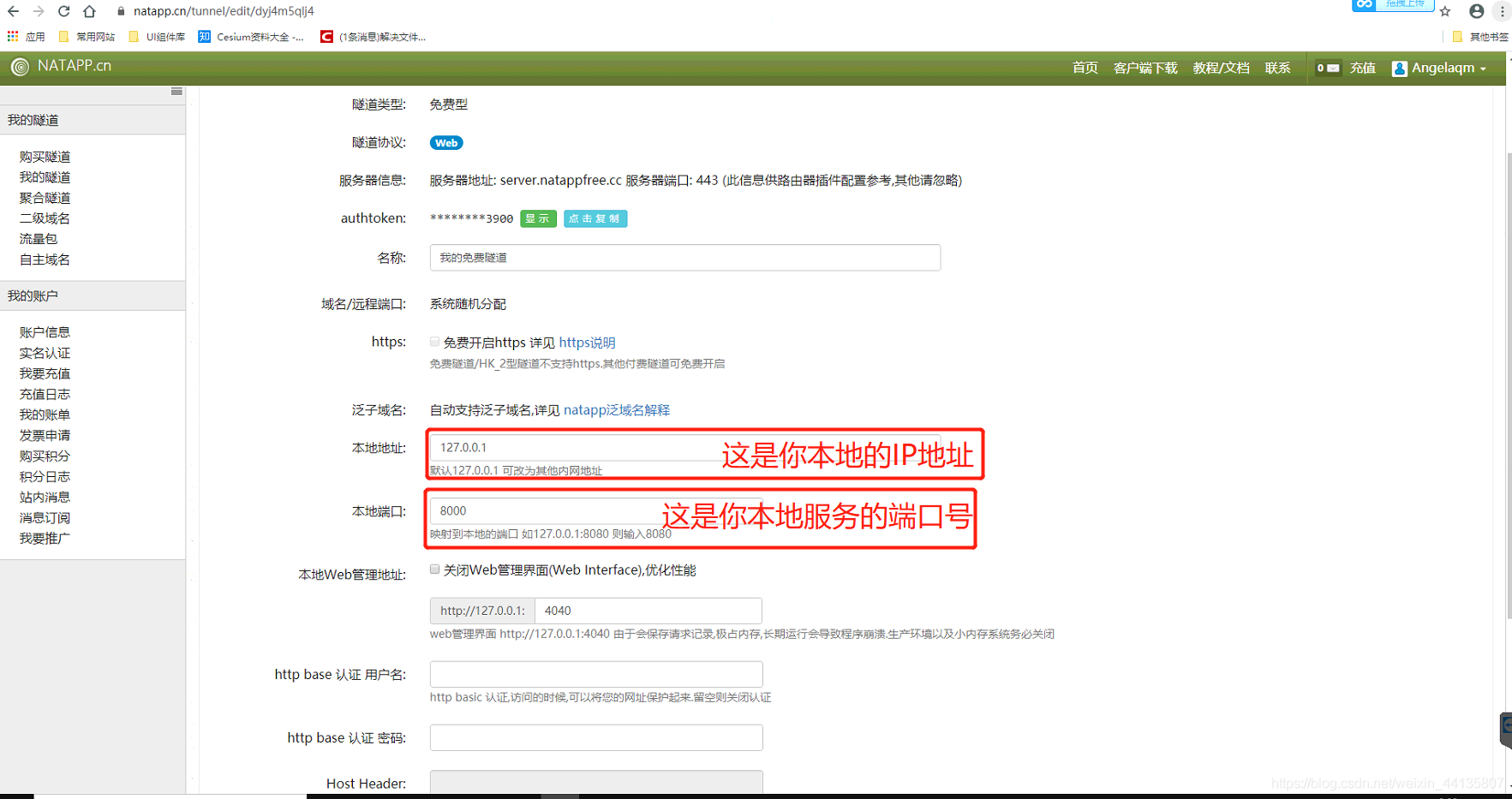Click the http base 认证 密码 field
The width and height of the screenshot is (1512, 799).
tap(596, 737)
